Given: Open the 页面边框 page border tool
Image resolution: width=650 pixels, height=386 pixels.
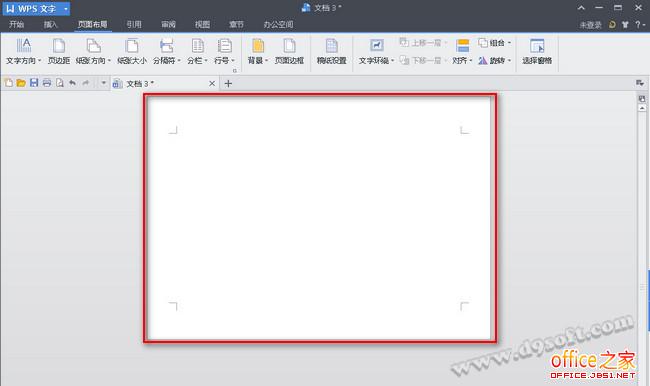Looking at the screenshot, I should [x=289, y=51].
